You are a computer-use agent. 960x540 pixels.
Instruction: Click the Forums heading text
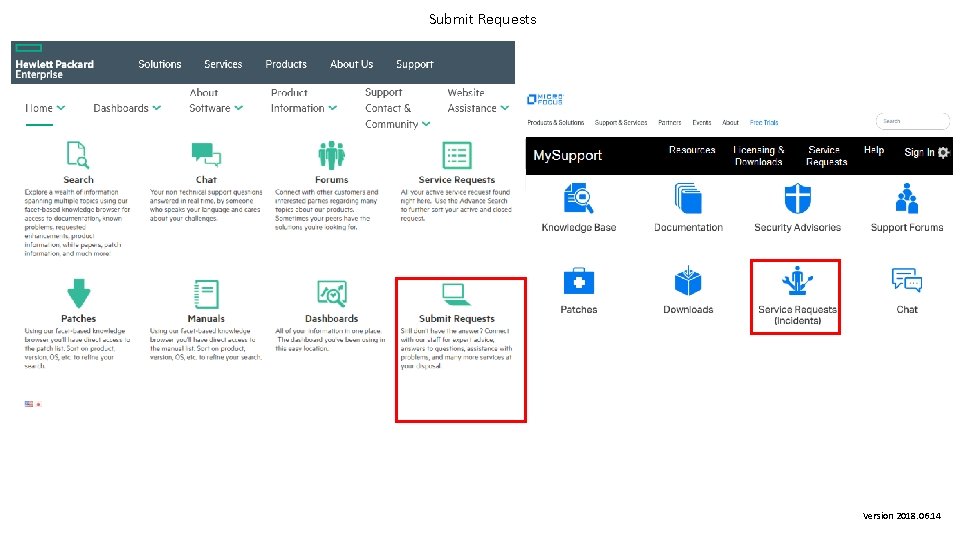pyautogui.click(x=331, y=179)
